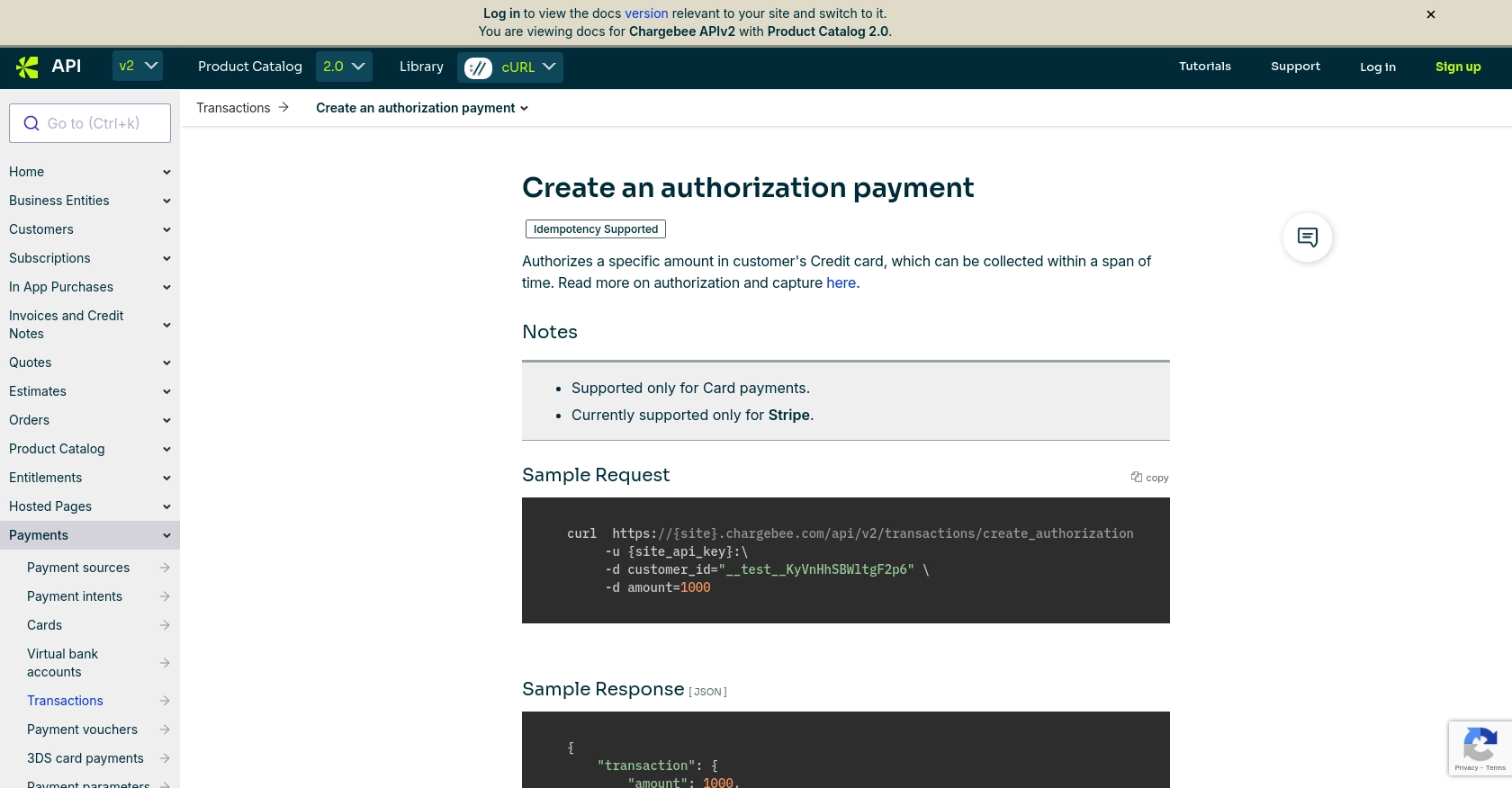1512x788 pixels.
Task: Click the API text in header
Action: pyautogui.click(x=67, y=66)
